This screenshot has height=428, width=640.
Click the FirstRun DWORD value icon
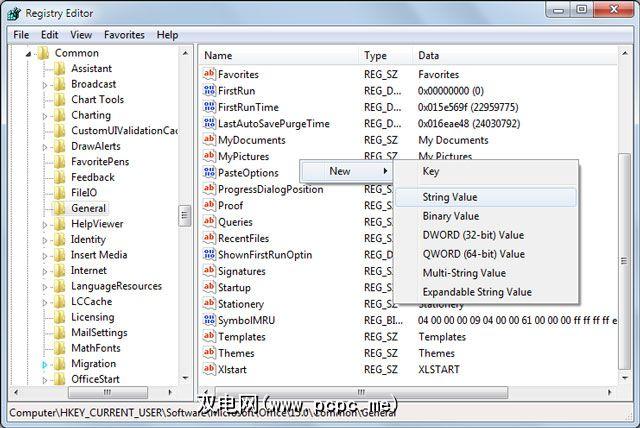[209, 90]
